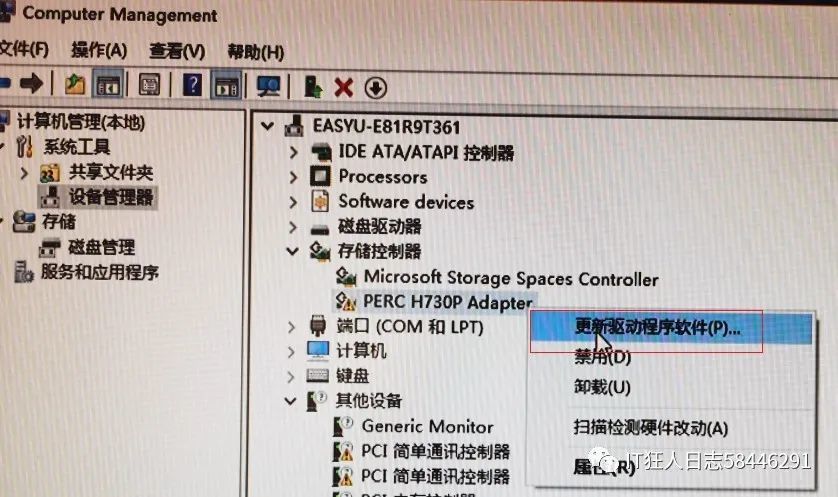Viewport: 838px width, 497px height.
Task: Click the forward arrow toolbar icon
Action: 32,83
